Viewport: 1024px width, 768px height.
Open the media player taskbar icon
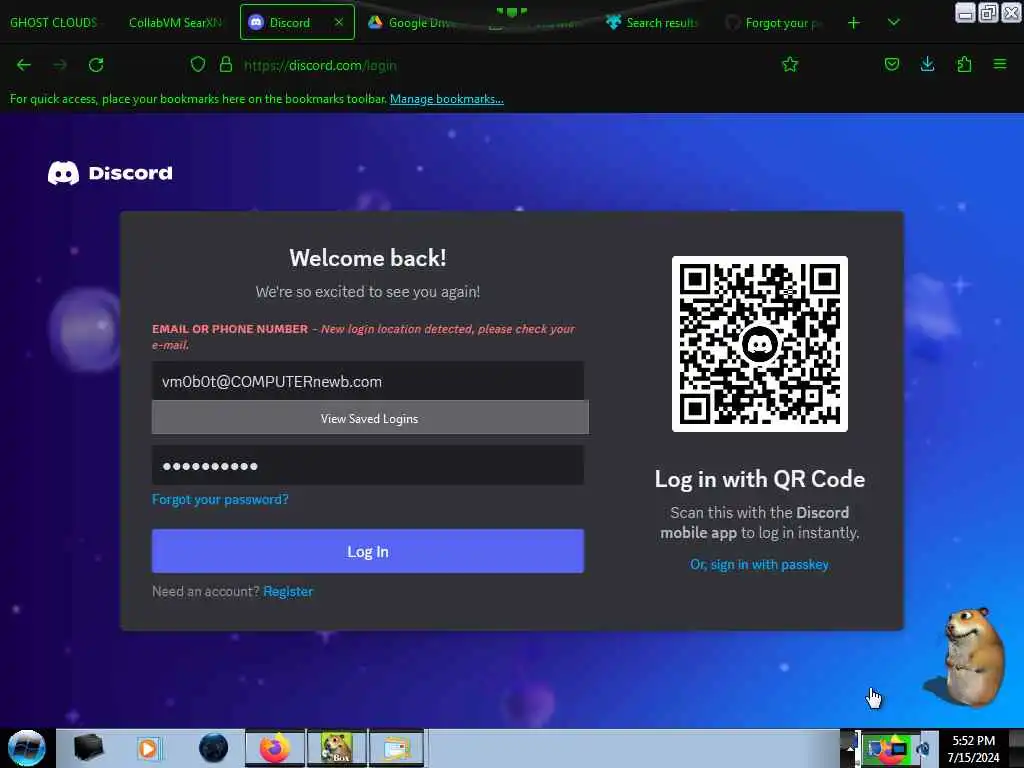click(148, 748)
